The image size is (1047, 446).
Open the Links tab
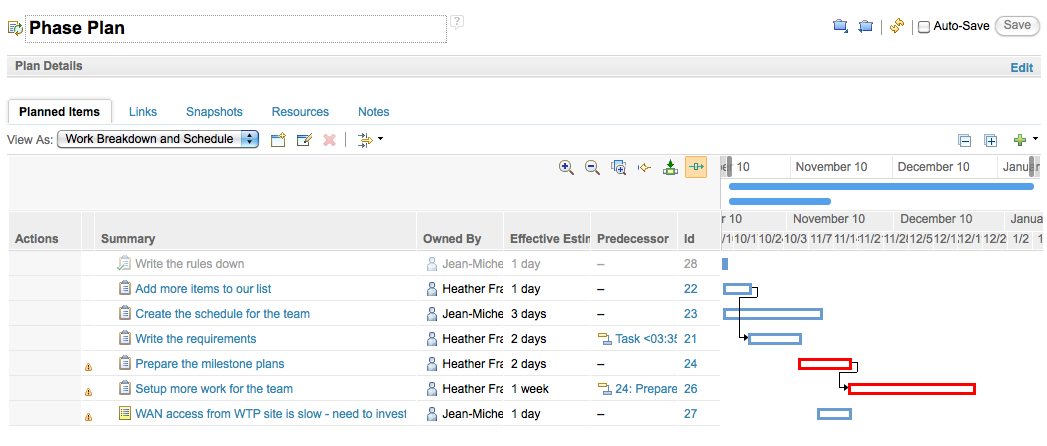143,112
